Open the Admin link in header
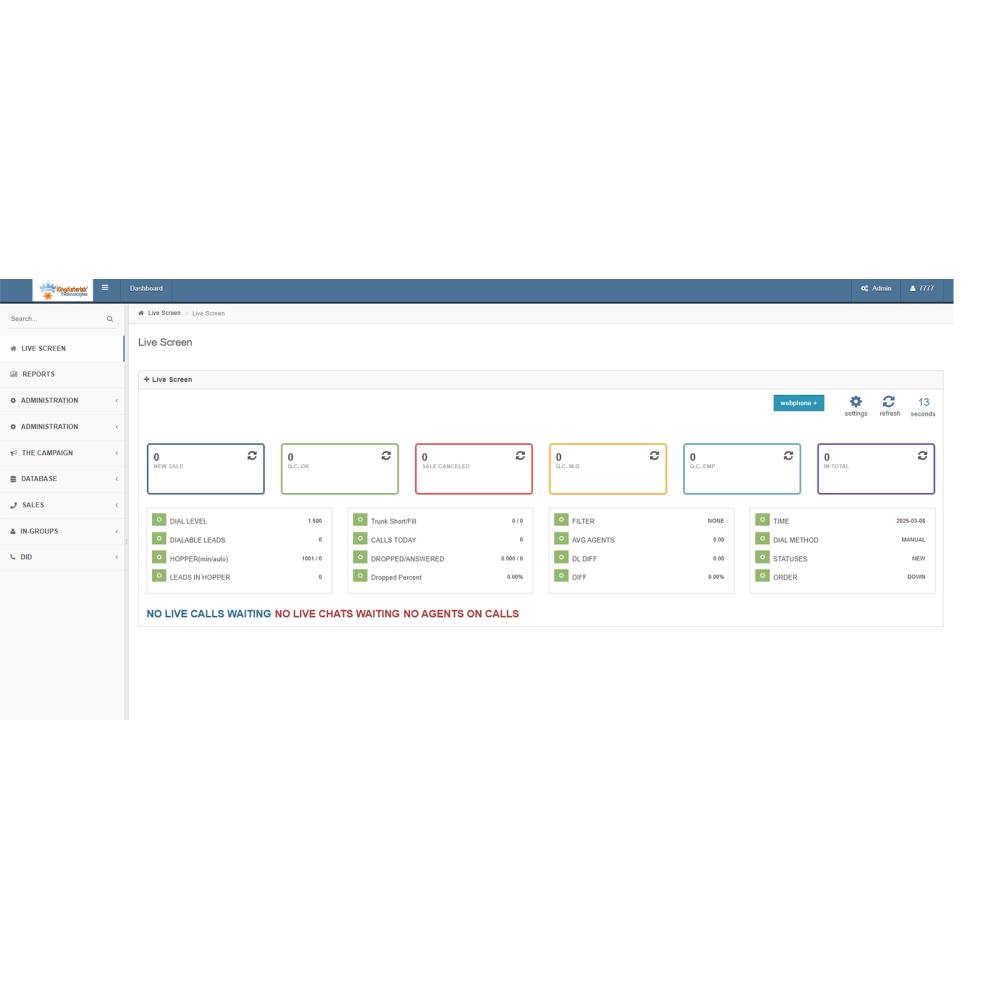1000x1000 pixels. tap(876, 289)
